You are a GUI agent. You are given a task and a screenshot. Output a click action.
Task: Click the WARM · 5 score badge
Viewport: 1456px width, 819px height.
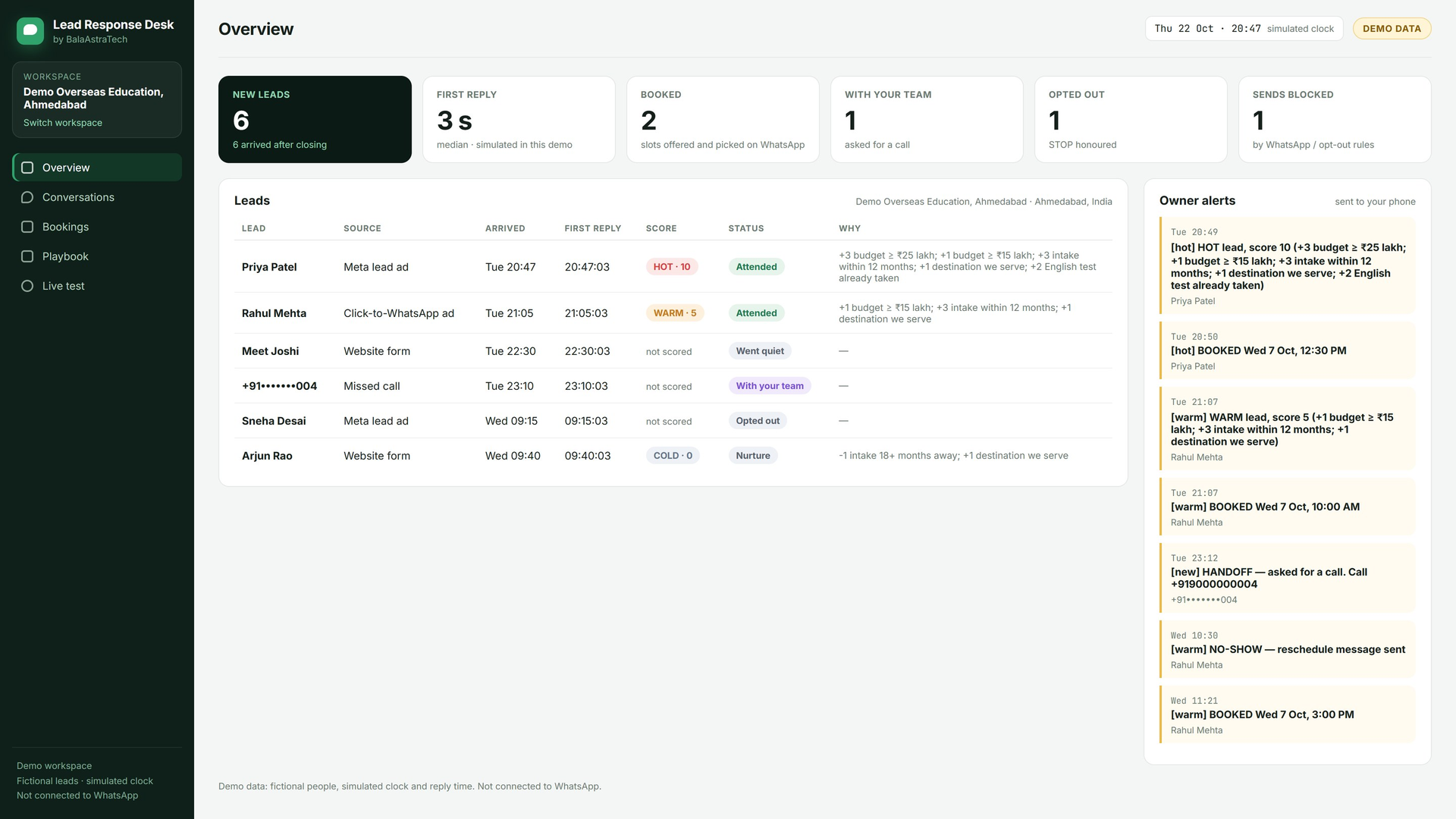[x=675, y=313]
